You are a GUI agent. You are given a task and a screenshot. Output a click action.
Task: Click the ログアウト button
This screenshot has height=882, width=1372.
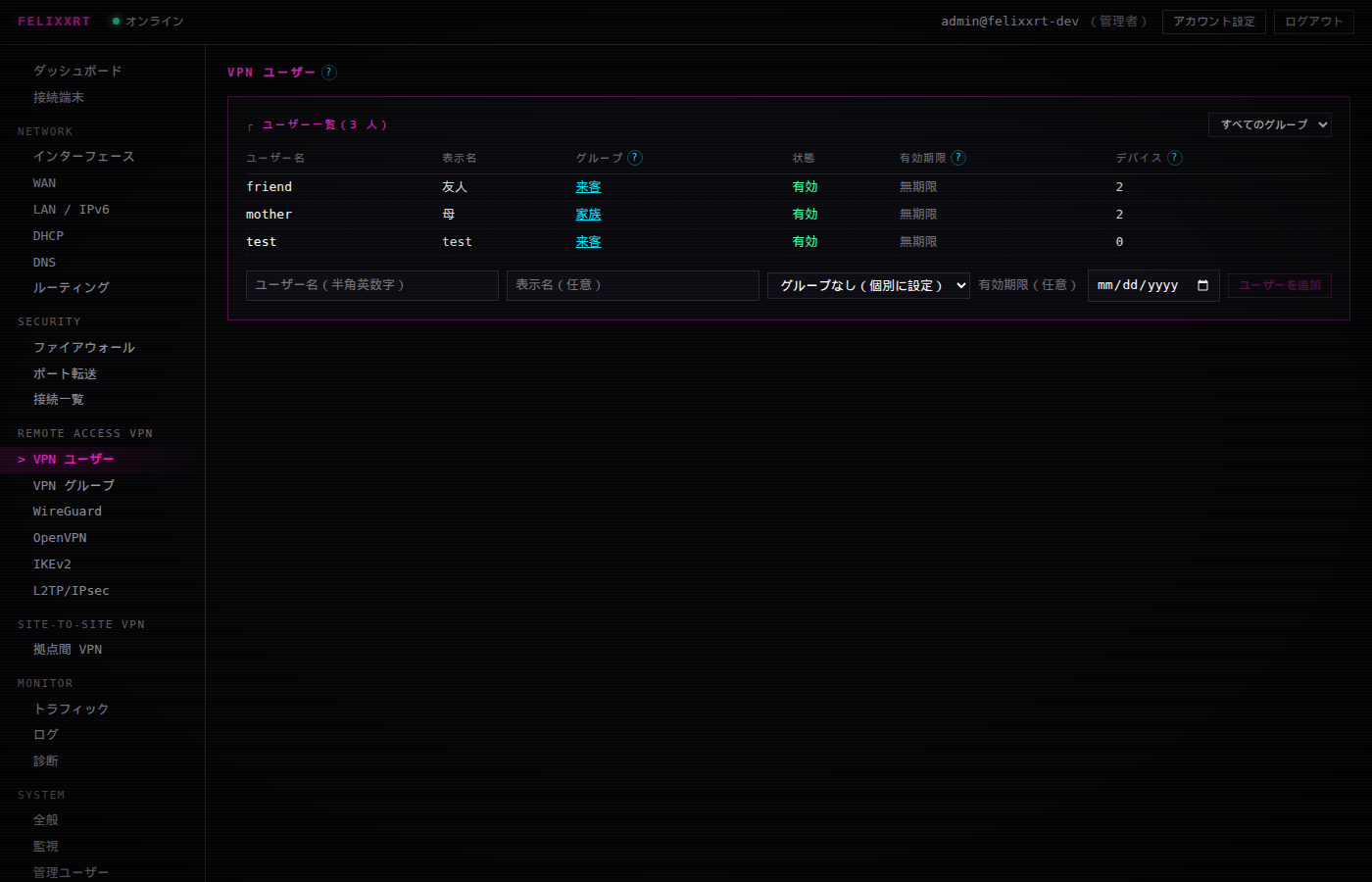tap(1314, 22)
